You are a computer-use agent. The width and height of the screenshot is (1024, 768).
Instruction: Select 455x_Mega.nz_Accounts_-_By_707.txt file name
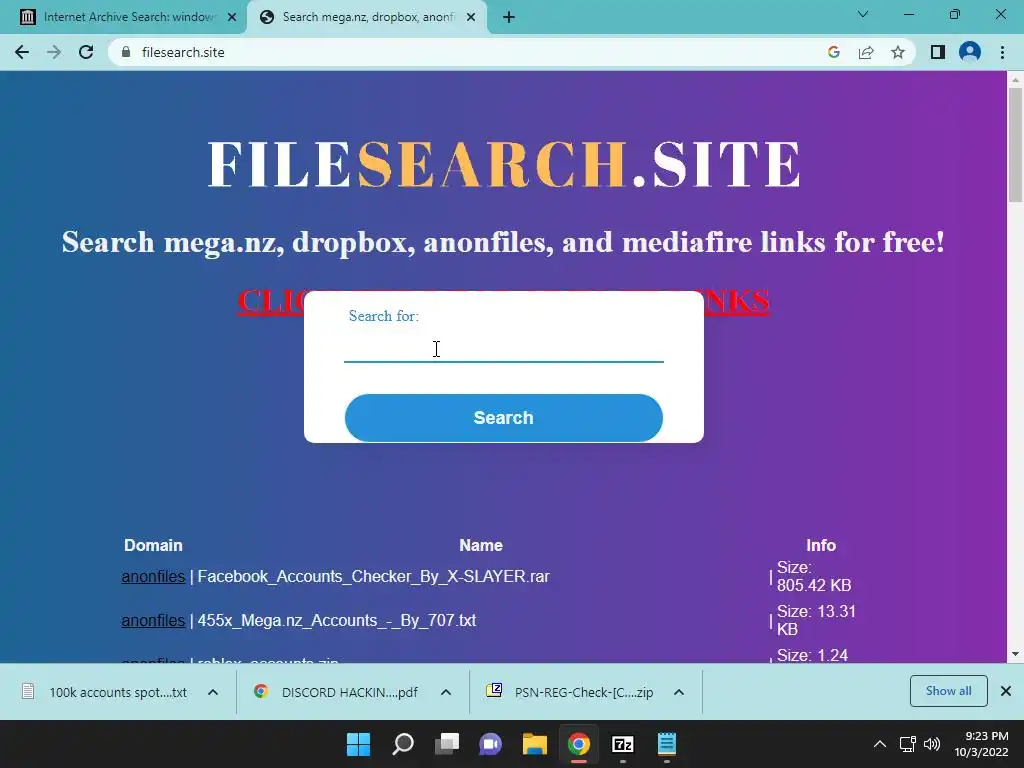(336, 620)
